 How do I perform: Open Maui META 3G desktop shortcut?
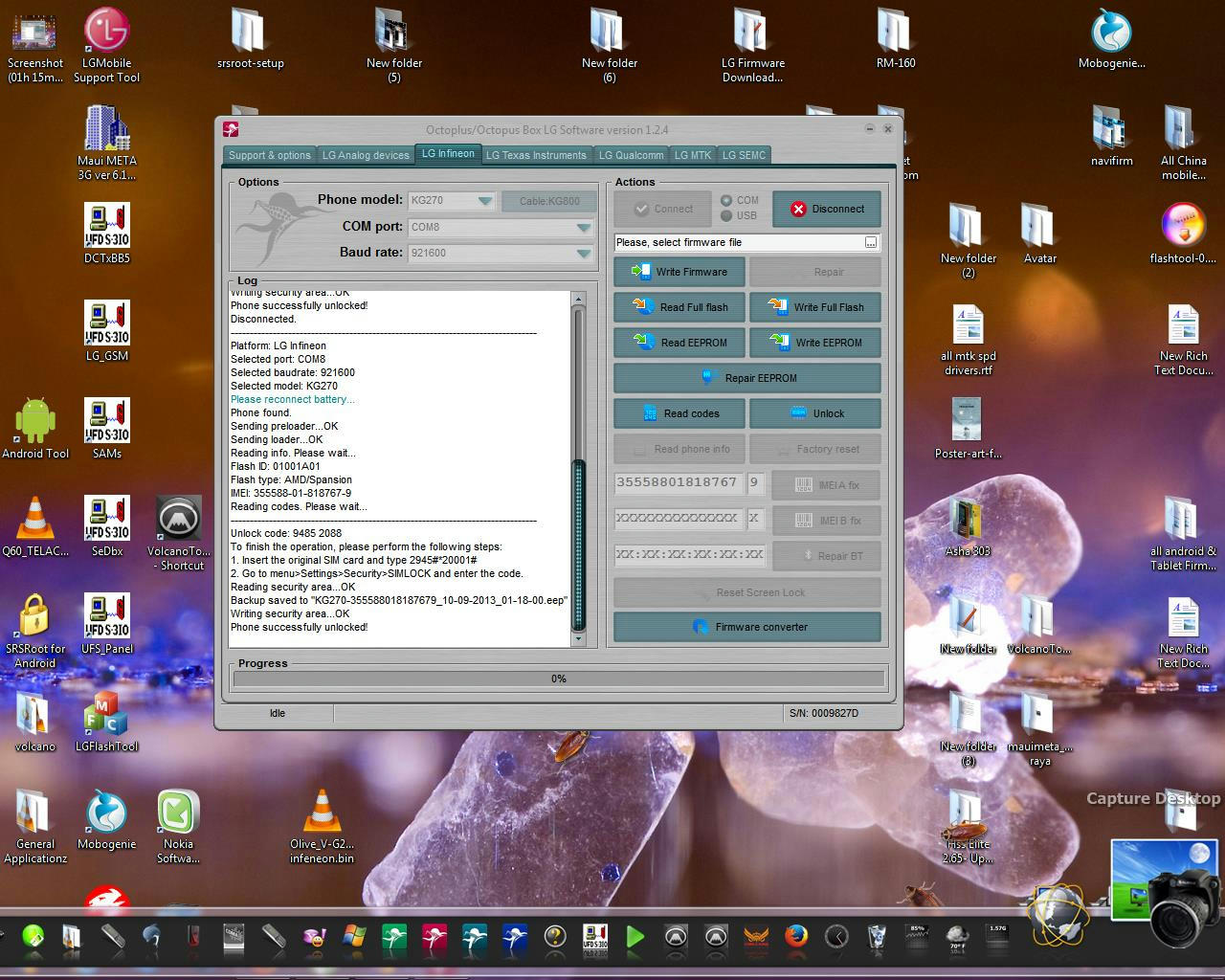pos(106,143)
